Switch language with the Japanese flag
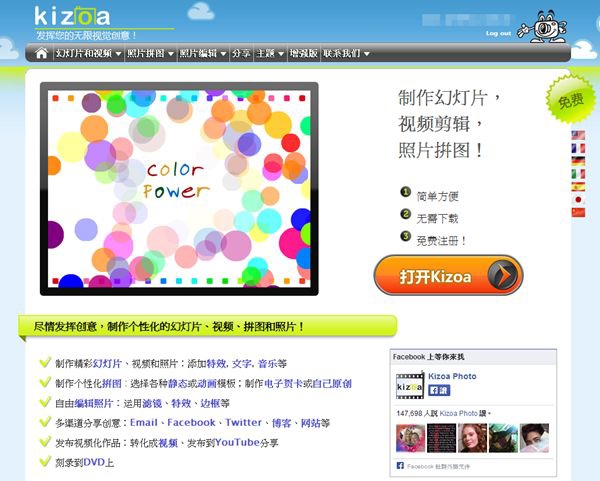The image size is (600, 481). pos(578,200)
